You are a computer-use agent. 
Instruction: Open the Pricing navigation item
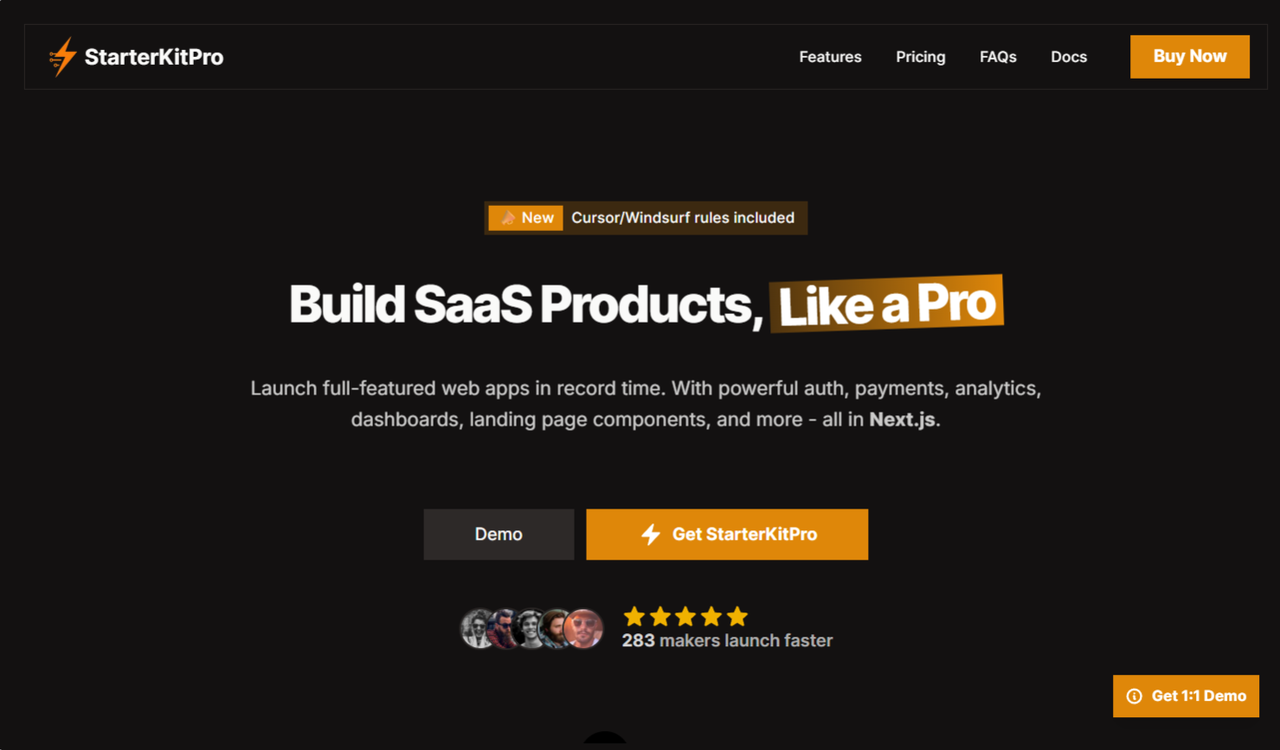click(x=920, y=56)
